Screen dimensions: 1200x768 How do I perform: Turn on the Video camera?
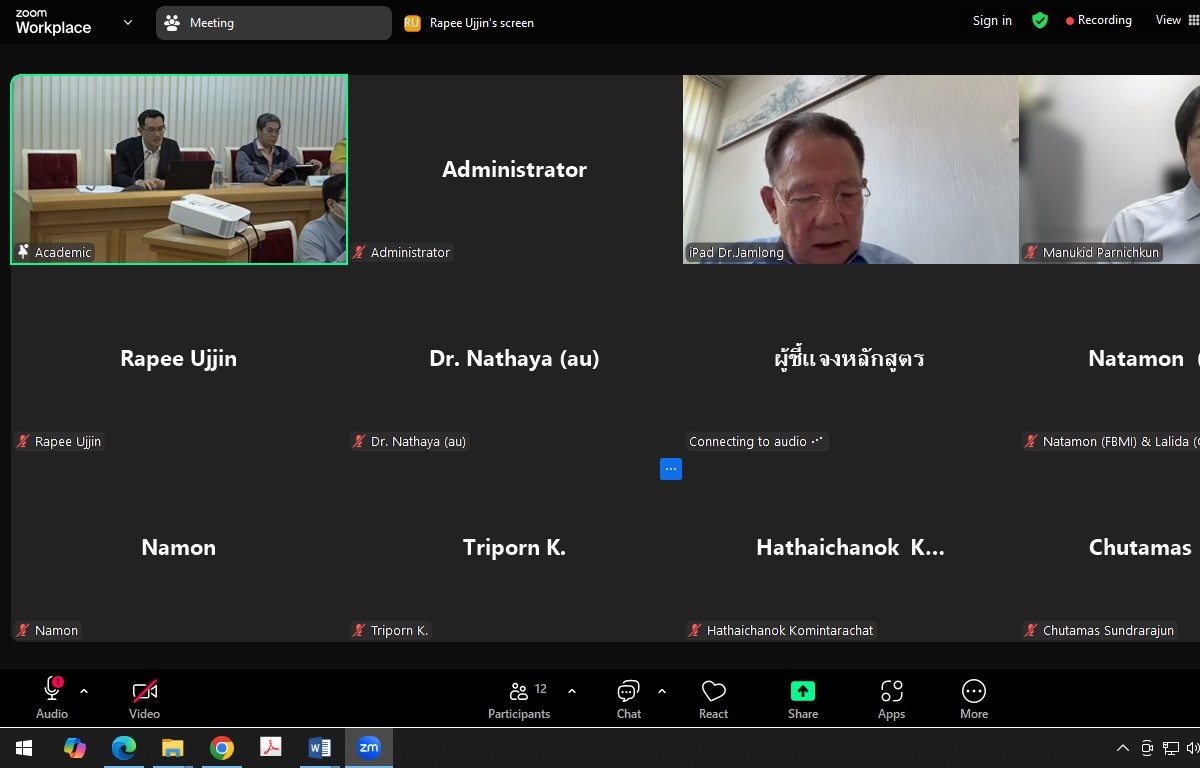(144, 699)
